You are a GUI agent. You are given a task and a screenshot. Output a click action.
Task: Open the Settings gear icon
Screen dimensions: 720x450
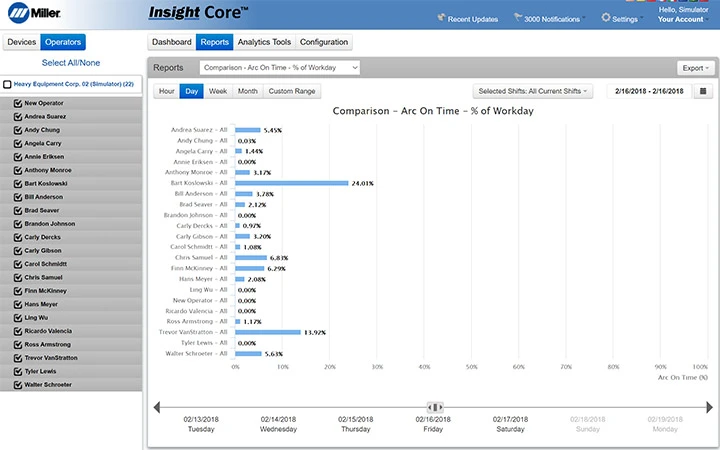(x=606, y=17)
